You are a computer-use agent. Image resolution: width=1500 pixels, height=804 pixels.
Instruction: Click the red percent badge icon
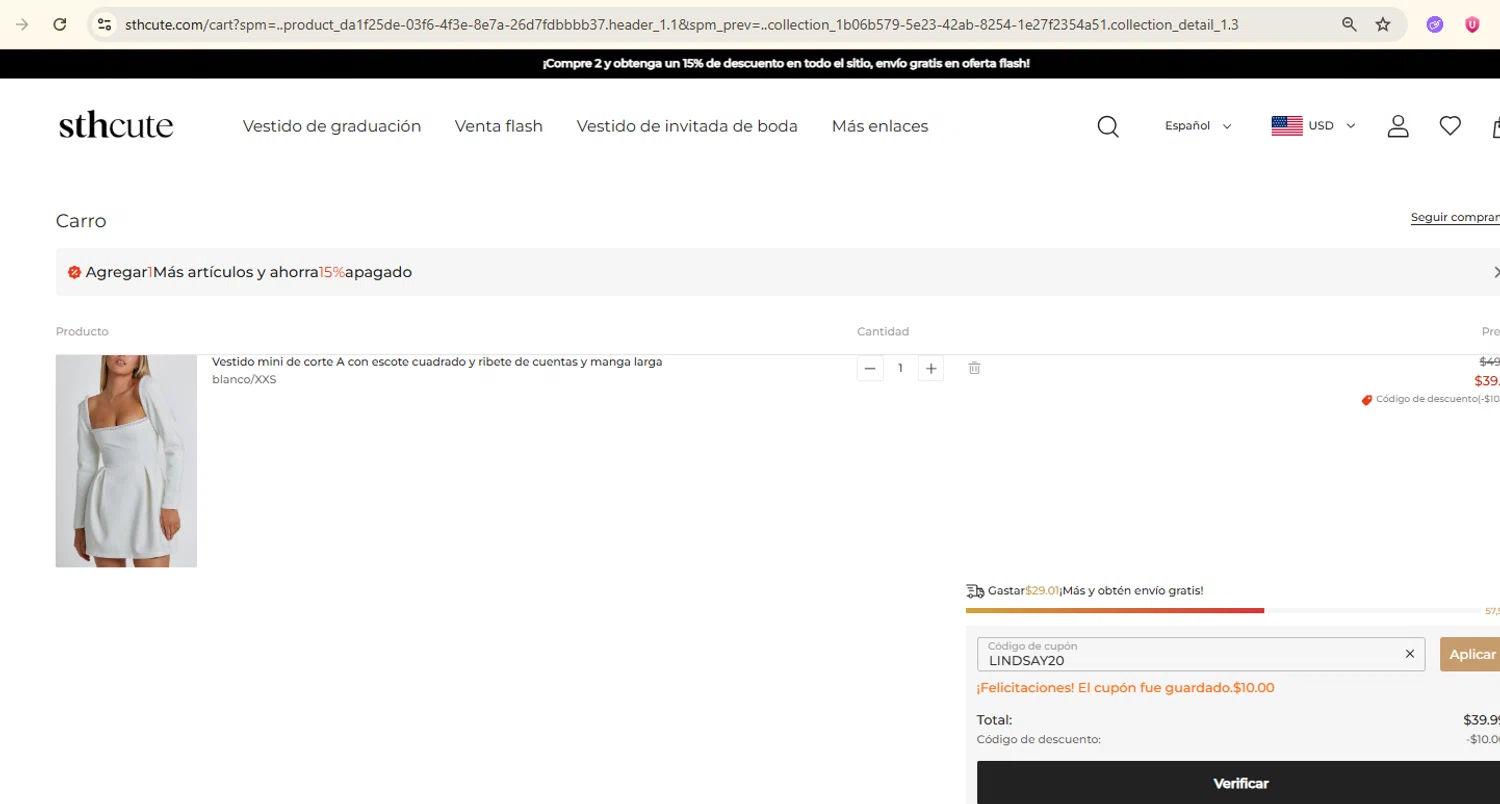click(74, 272)
